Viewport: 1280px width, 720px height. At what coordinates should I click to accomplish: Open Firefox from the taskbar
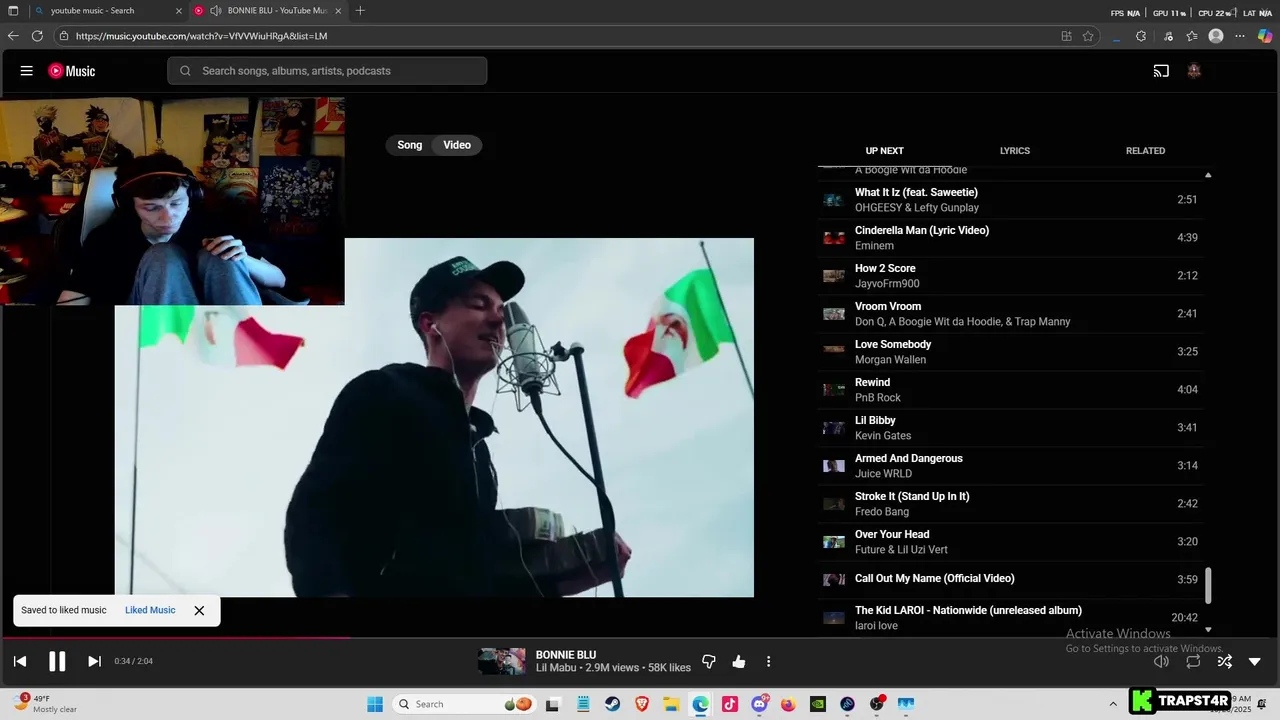click(788, 704)
